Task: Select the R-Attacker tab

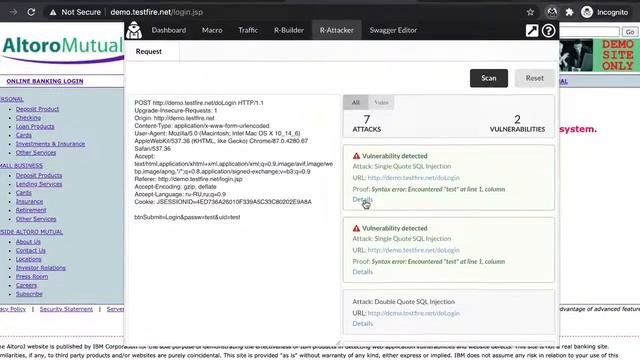Action: tap(337, 30)
